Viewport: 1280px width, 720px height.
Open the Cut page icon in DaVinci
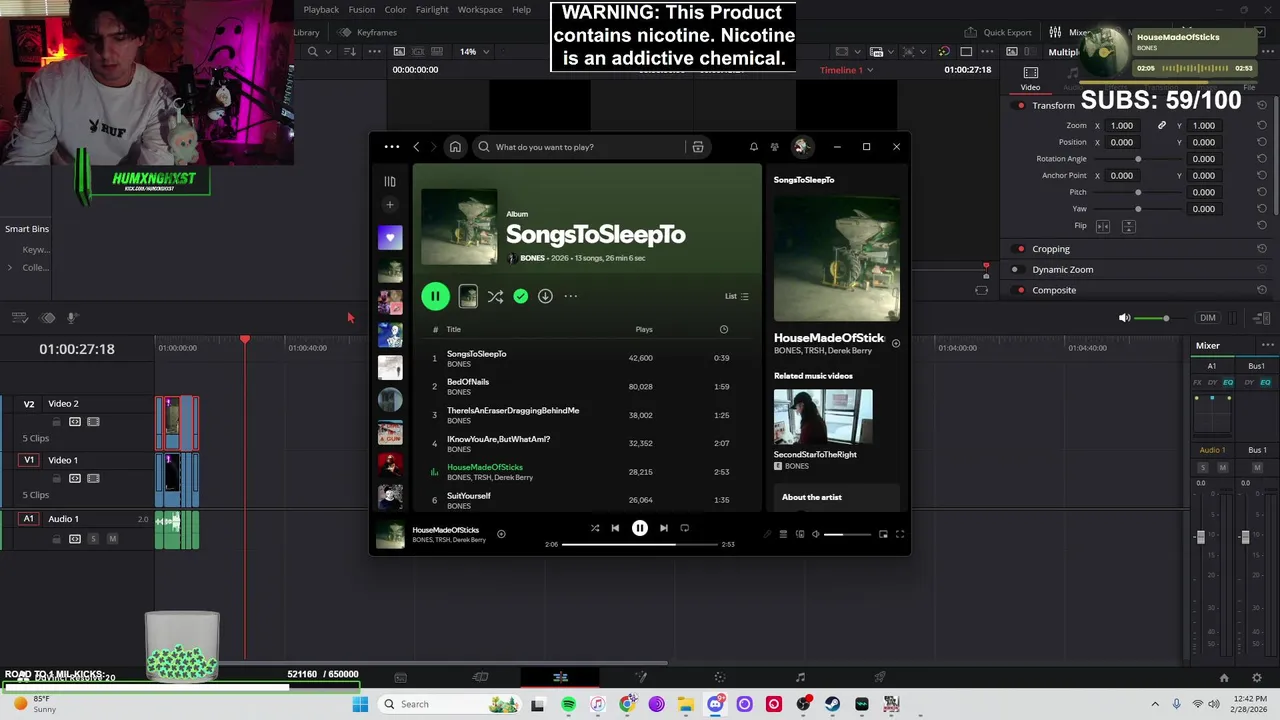480,677
